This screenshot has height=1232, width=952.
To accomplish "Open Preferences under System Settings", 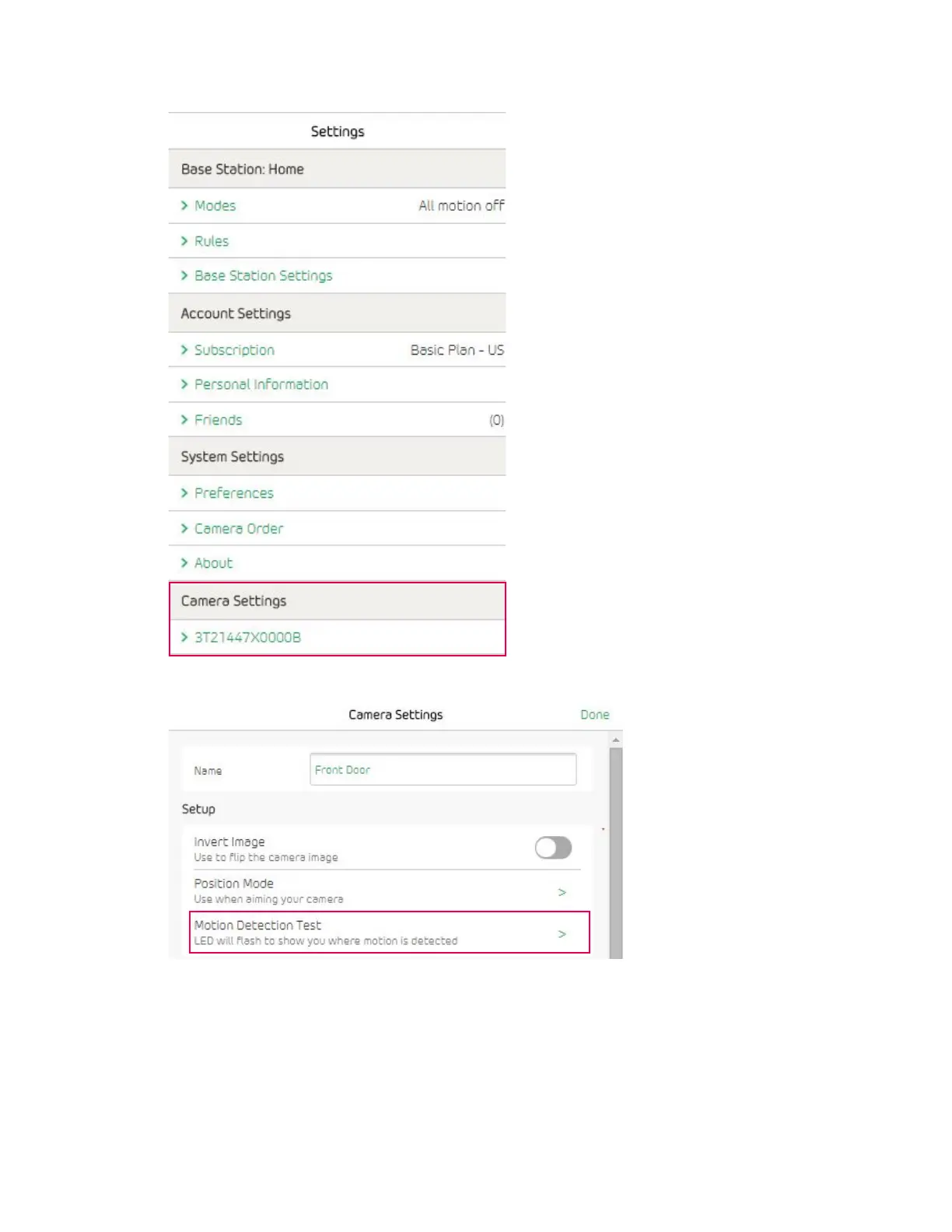I will pyautogui.click(x=337, y=493).
